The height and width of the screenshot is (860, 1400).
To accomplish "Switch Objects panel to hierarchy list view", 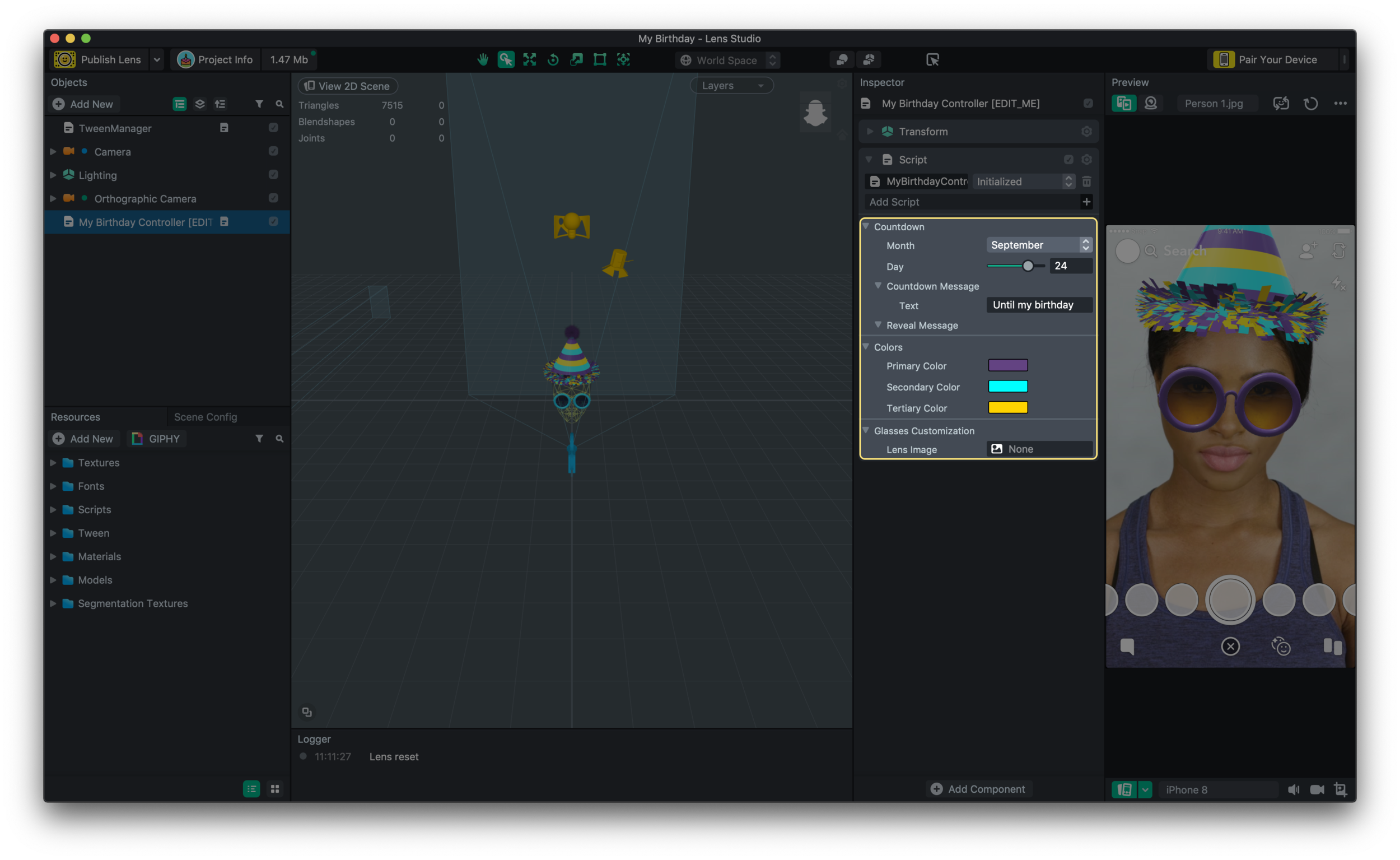I will click(x=180, y=104).
